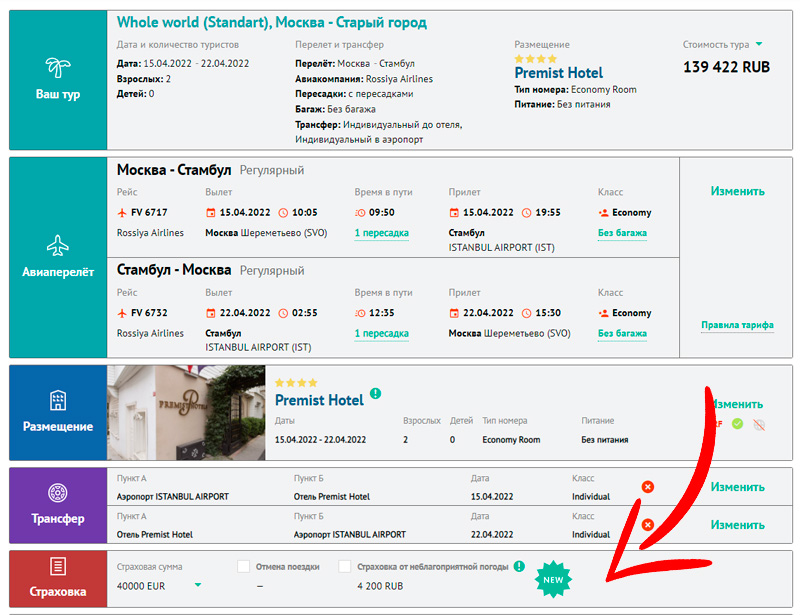Open the Premist Hotel photo thumbnail

(x=186, y=412)
